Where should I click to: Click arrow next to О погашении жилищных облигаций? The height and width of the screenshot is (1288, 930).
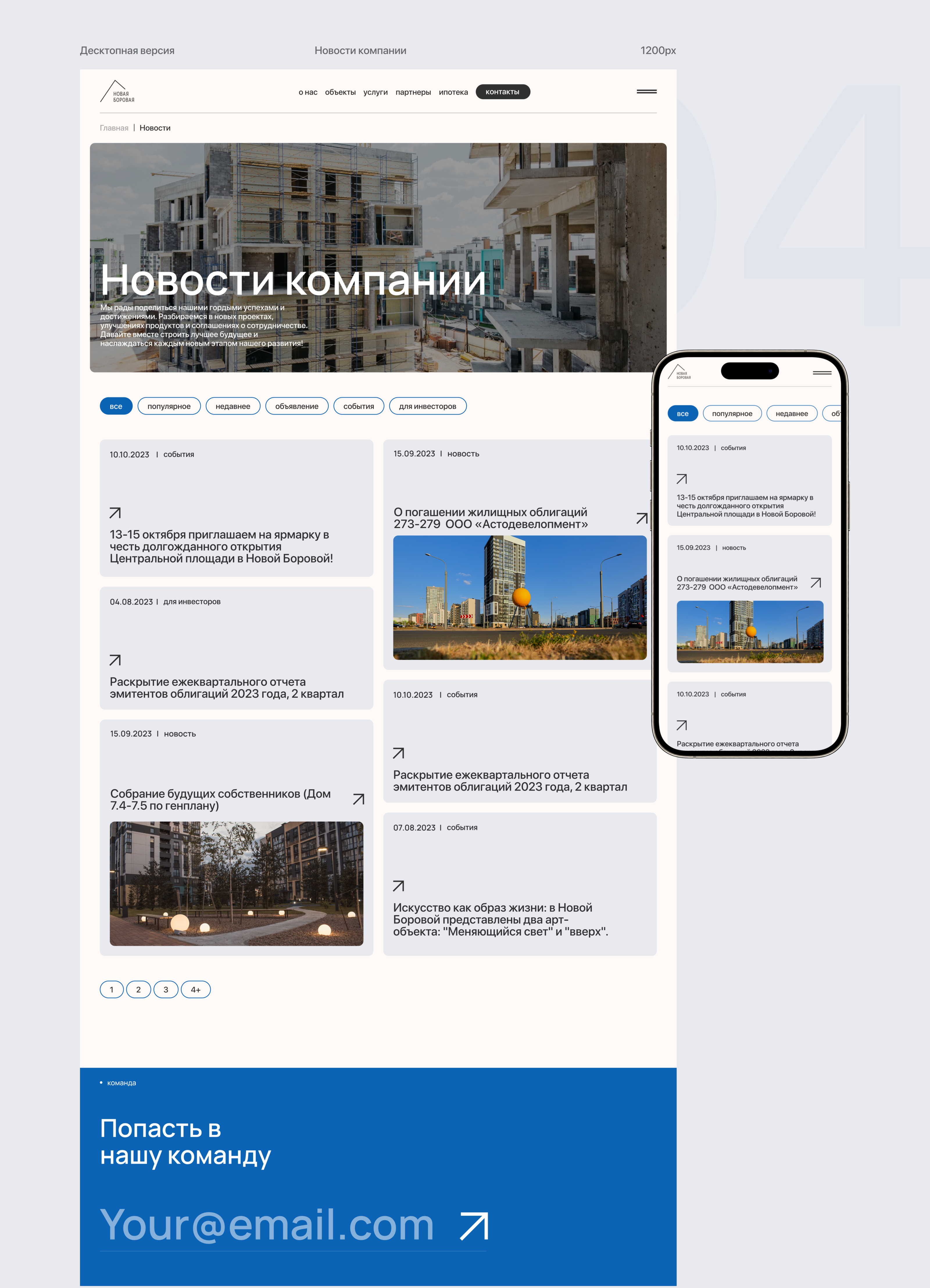point(642,518)
